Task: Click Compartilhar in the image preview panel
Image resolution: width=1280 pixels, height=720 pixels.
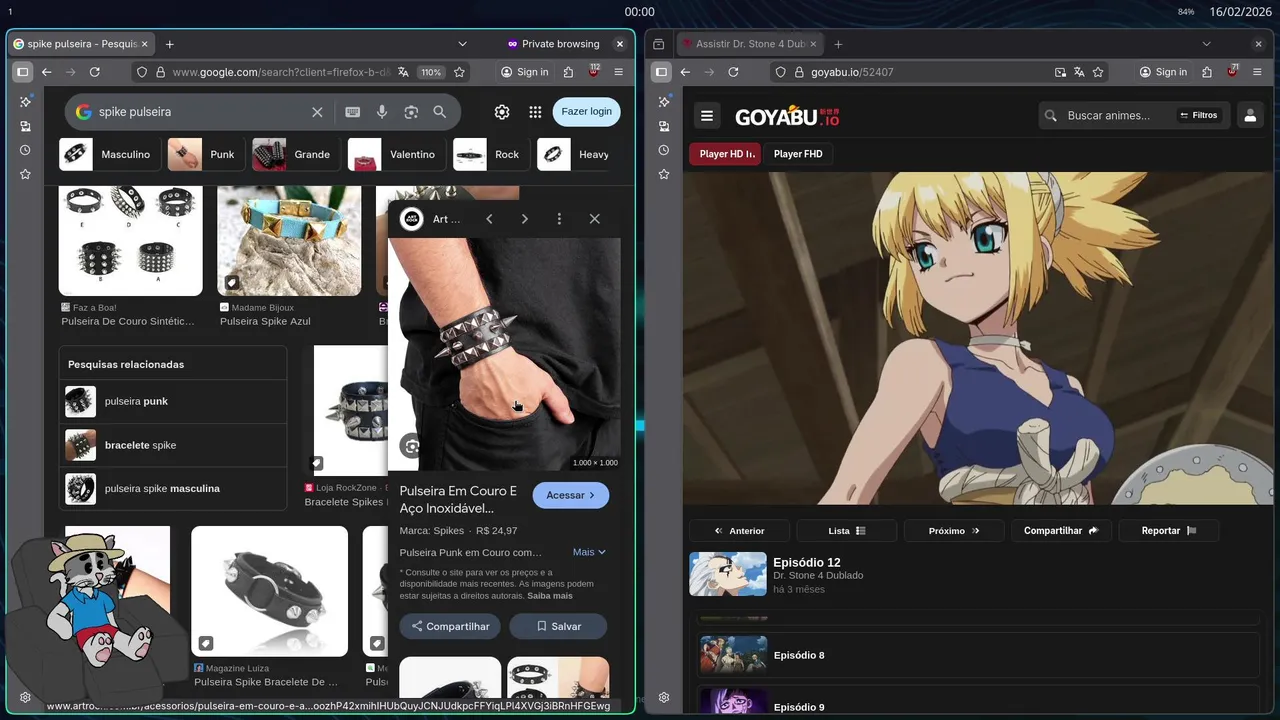Action: tap(450, 626)
